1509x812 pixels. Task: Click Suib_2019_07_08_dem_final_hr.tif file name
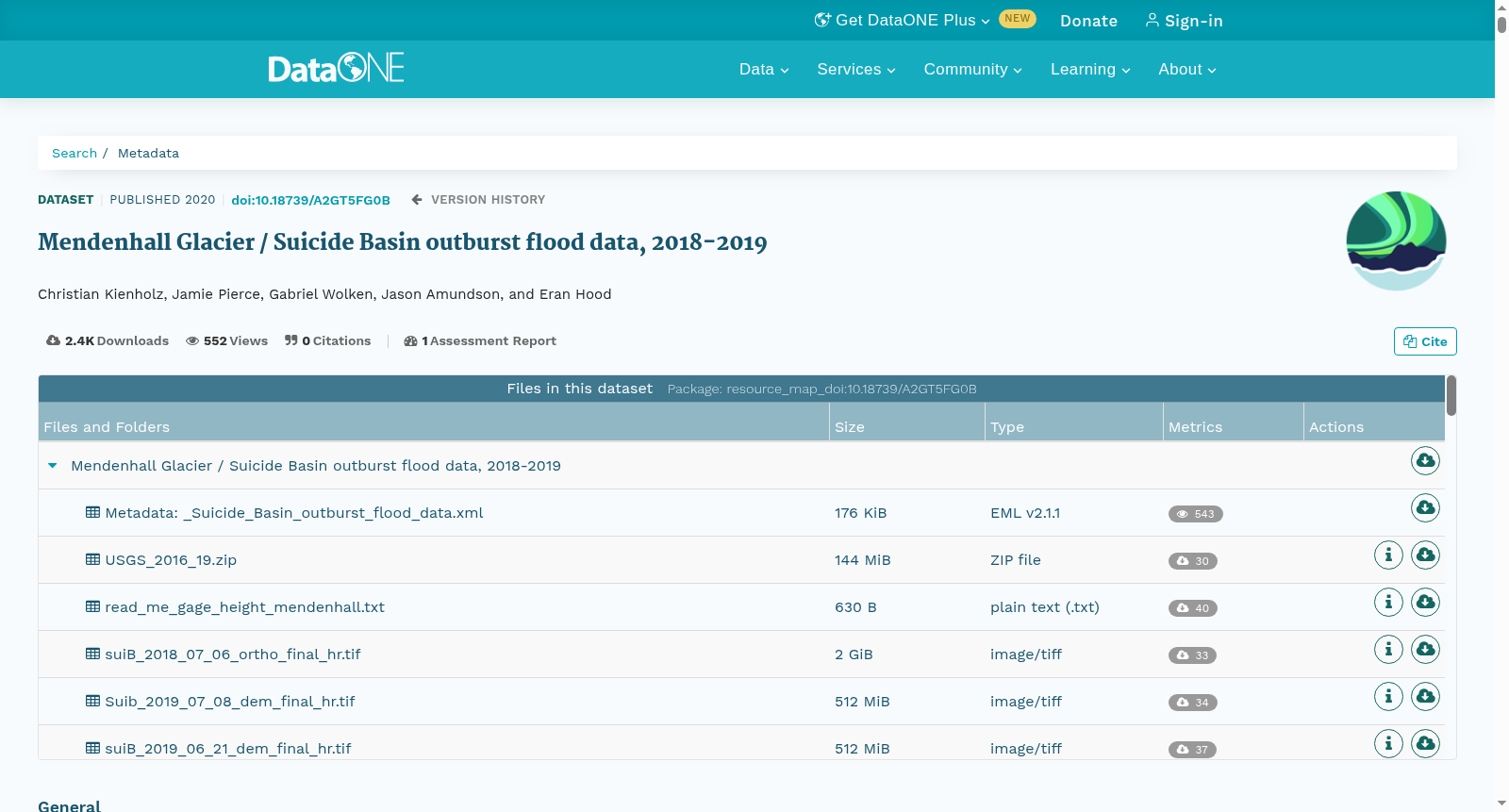[230, 702]
